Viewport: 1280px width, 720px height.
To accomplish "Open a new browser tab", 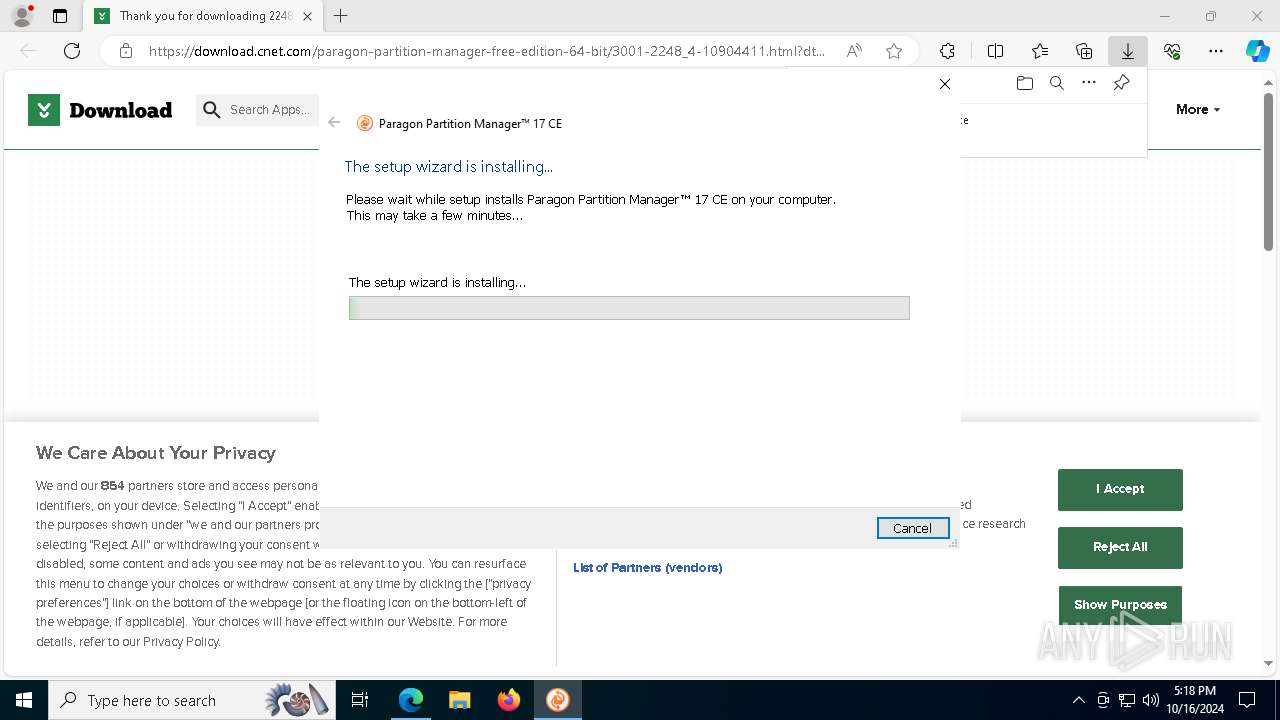I will [341, 16].
